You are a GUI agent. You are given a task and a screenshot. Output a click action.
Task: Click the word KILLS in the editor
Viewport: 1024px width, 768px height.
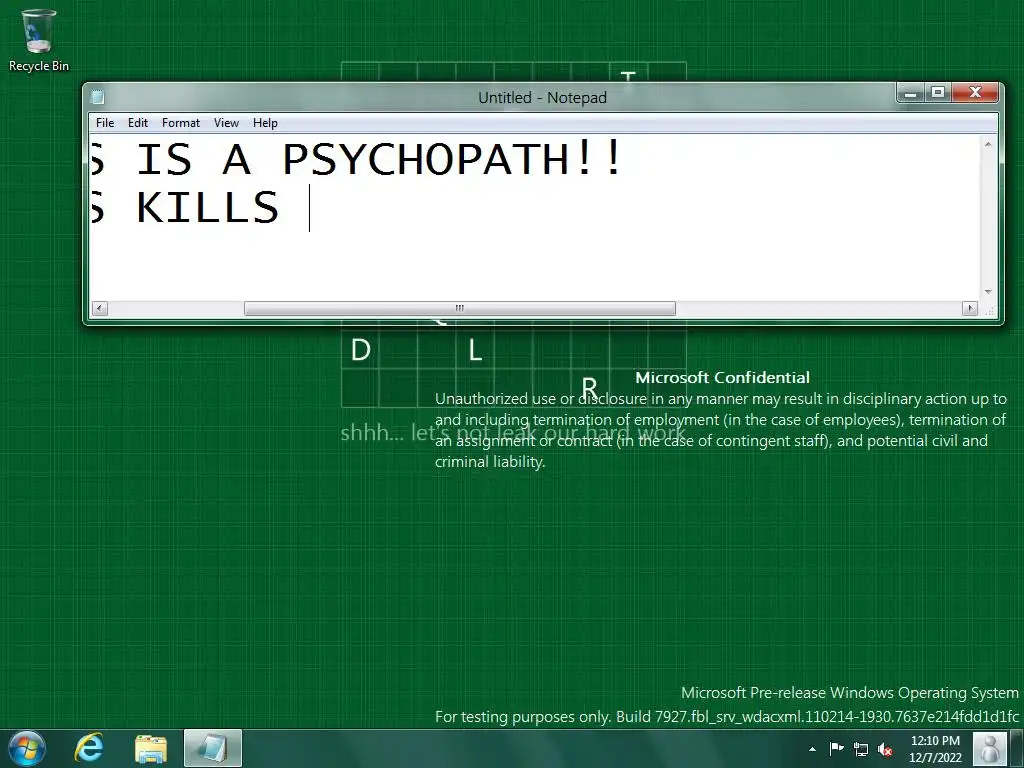pyautogui.click(x=208, y=208)
